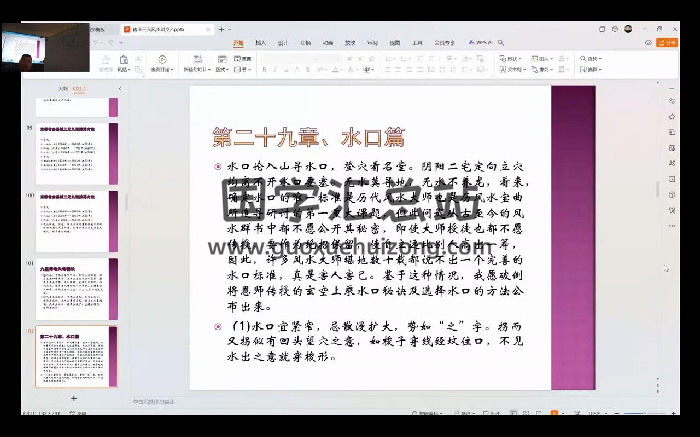Open a new document tab with plus
700x437 pixels.
[x=221, y=30]
